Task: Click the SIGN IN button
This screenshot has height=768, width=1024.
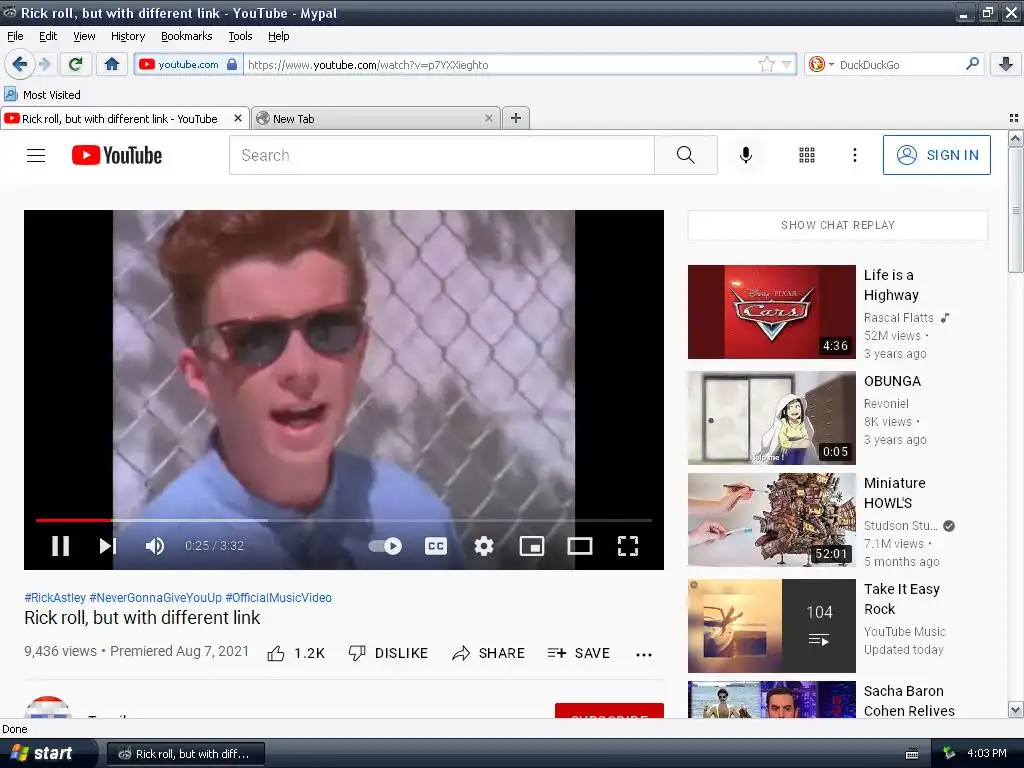Action: 936,155
